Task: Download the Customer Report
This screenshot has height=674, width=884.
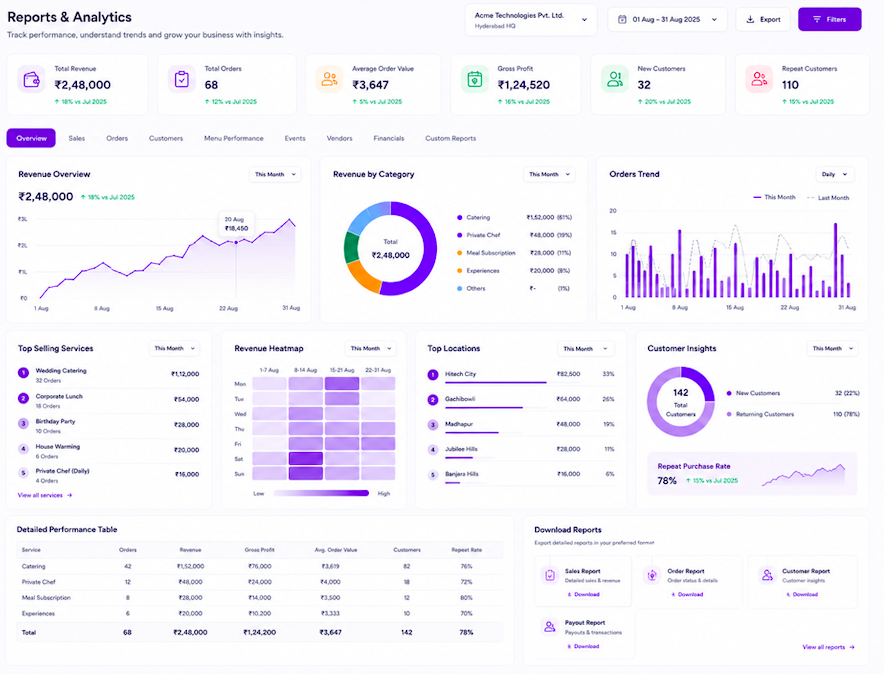Action: pos(801,595)
